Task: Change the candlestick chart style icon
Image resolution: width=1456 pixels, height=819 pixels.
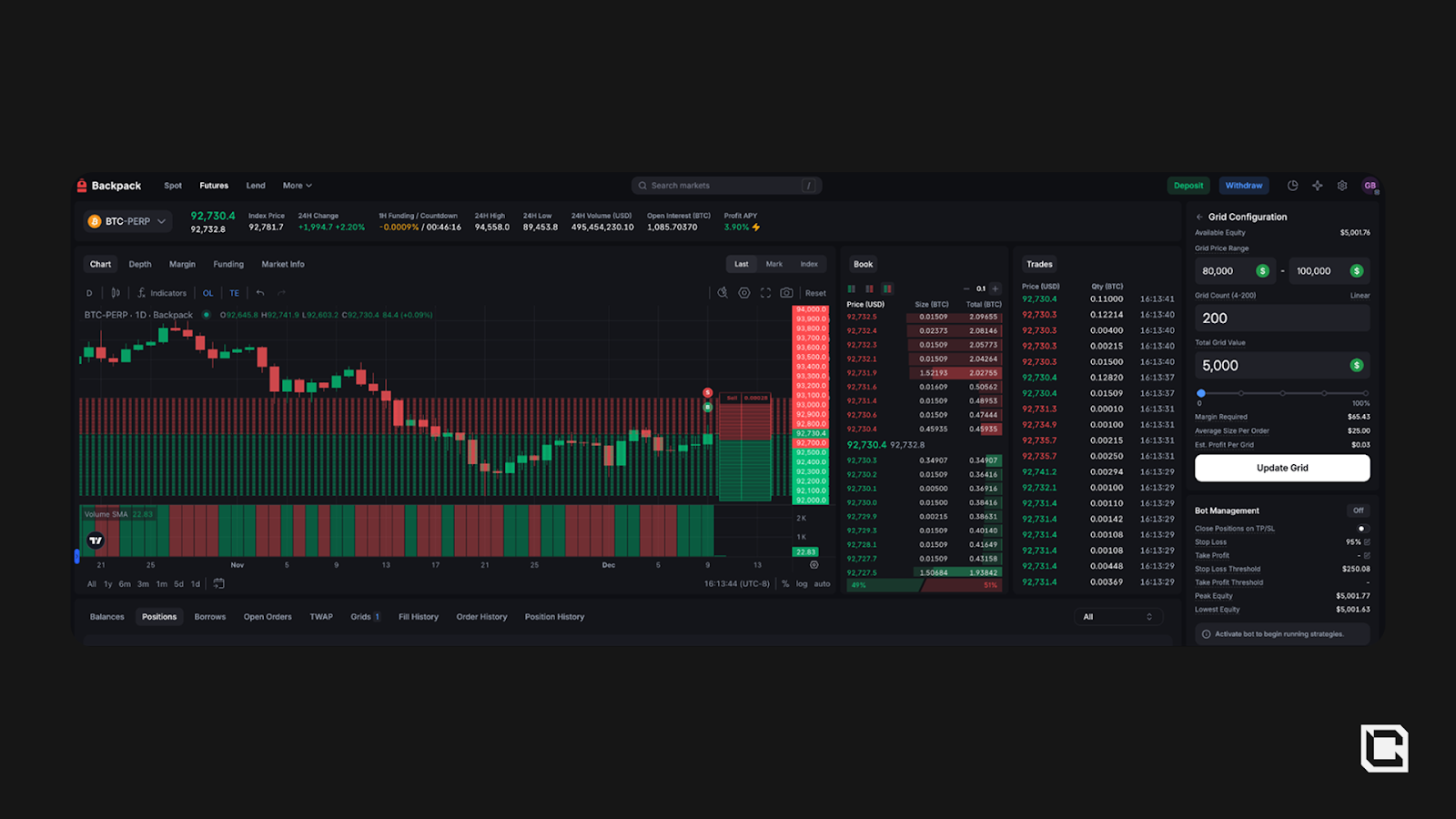Action: point(116,293)
